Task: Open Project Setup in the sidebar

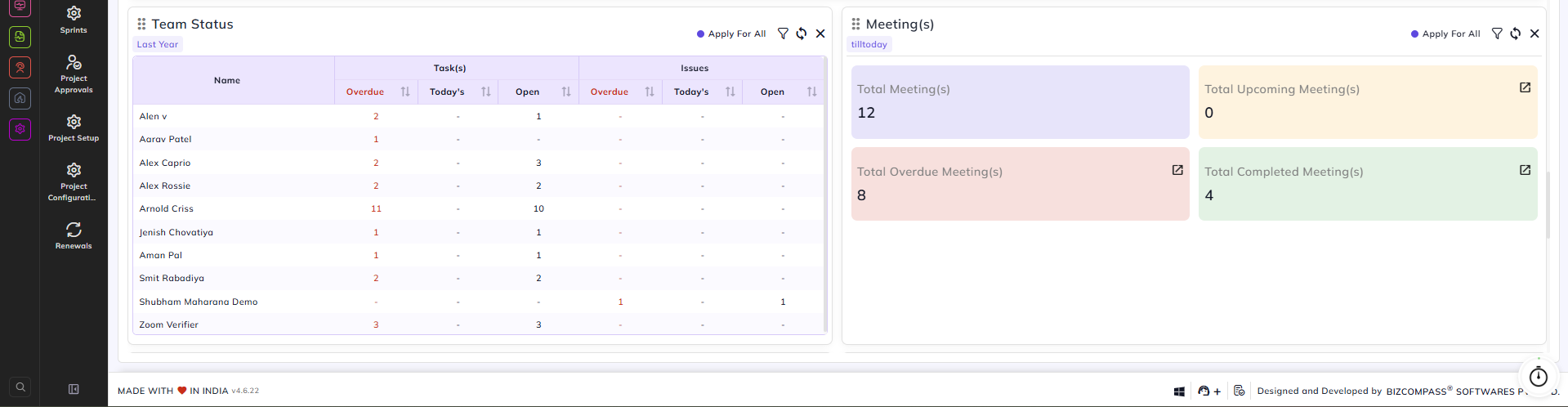Action: click(74, 128)
